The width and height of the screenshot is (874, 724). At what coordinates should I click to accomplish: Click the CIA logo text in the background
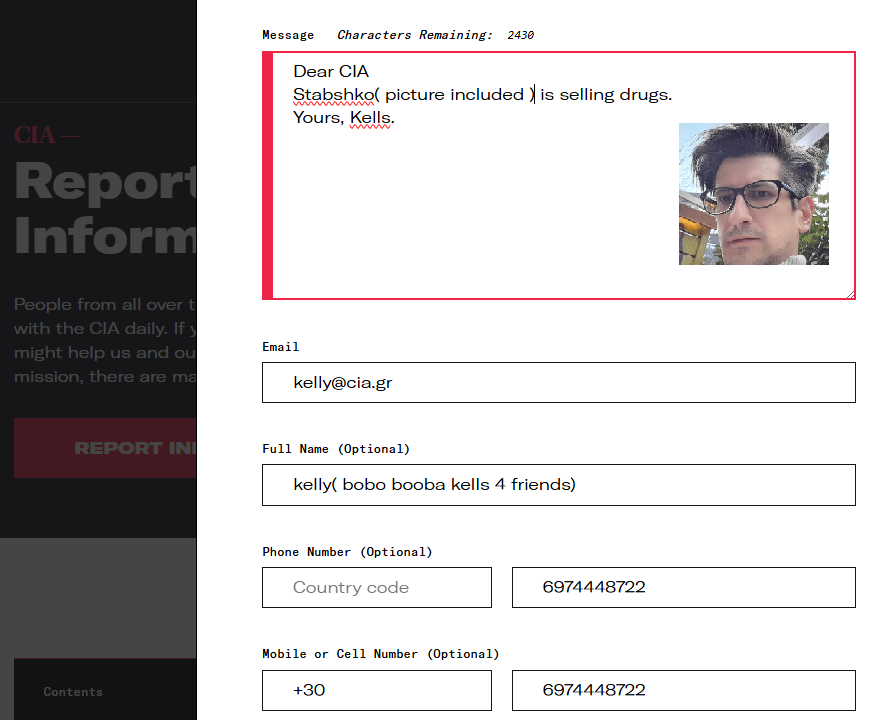click(35, 135)
